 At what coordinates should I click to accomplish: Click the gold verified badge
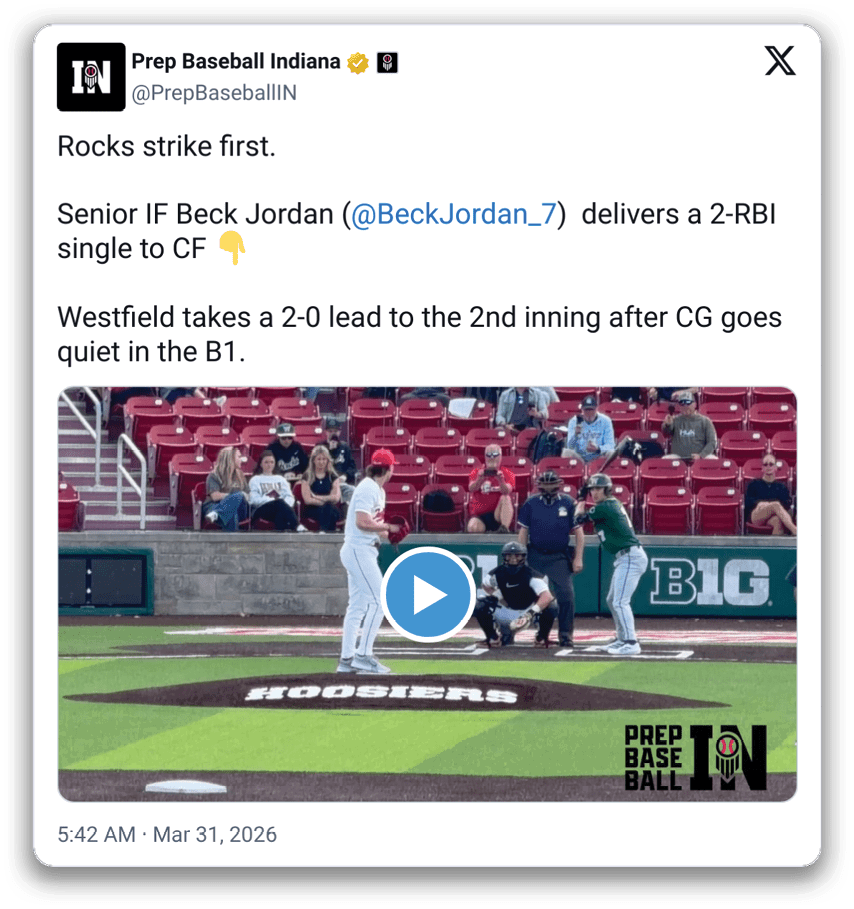click(x=358, y=63)
